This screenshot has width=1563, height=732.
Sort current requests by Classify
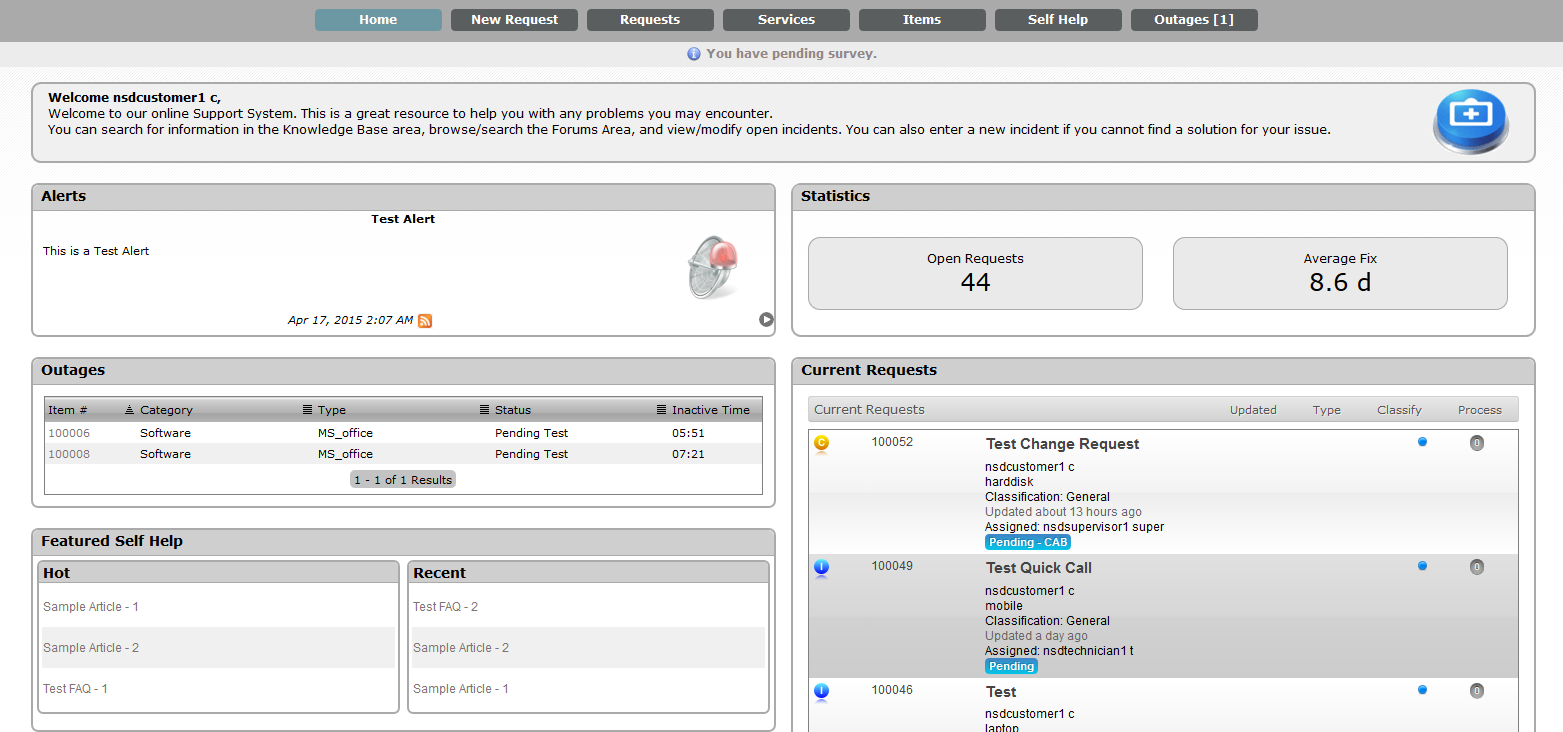pyautogui.click(x=1399, y=410)
